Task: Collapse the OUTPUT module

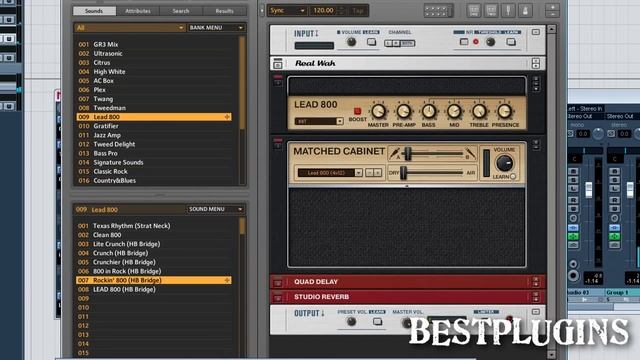Action: coord(536,312)
